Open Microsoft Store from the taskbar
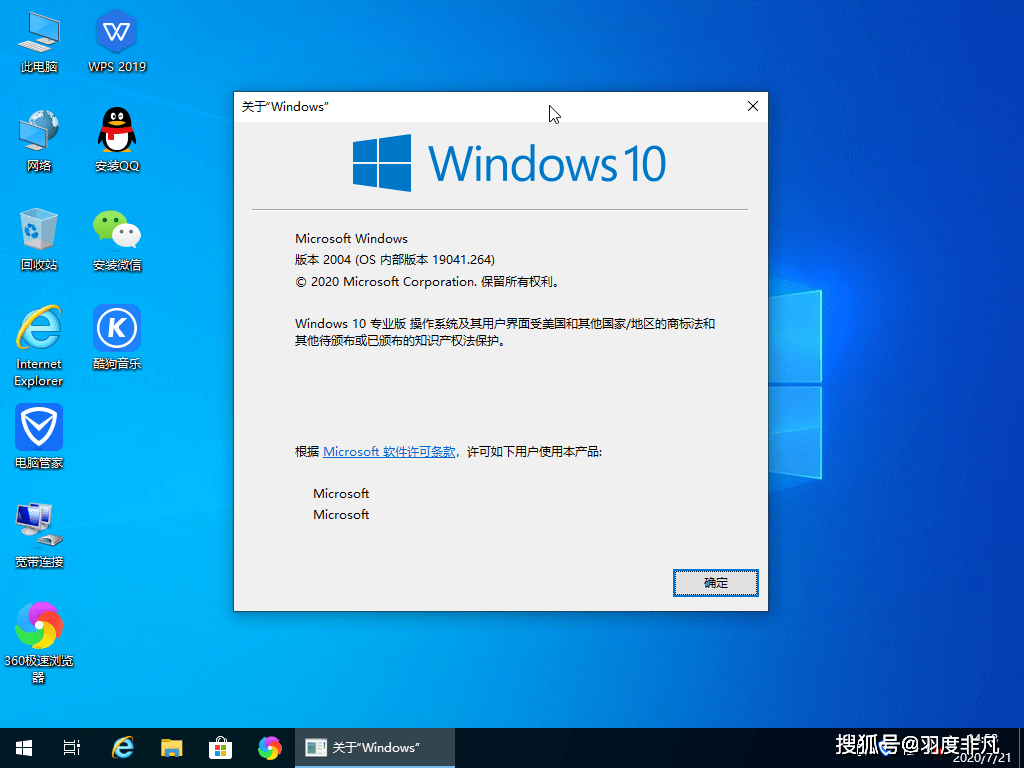 221,748
